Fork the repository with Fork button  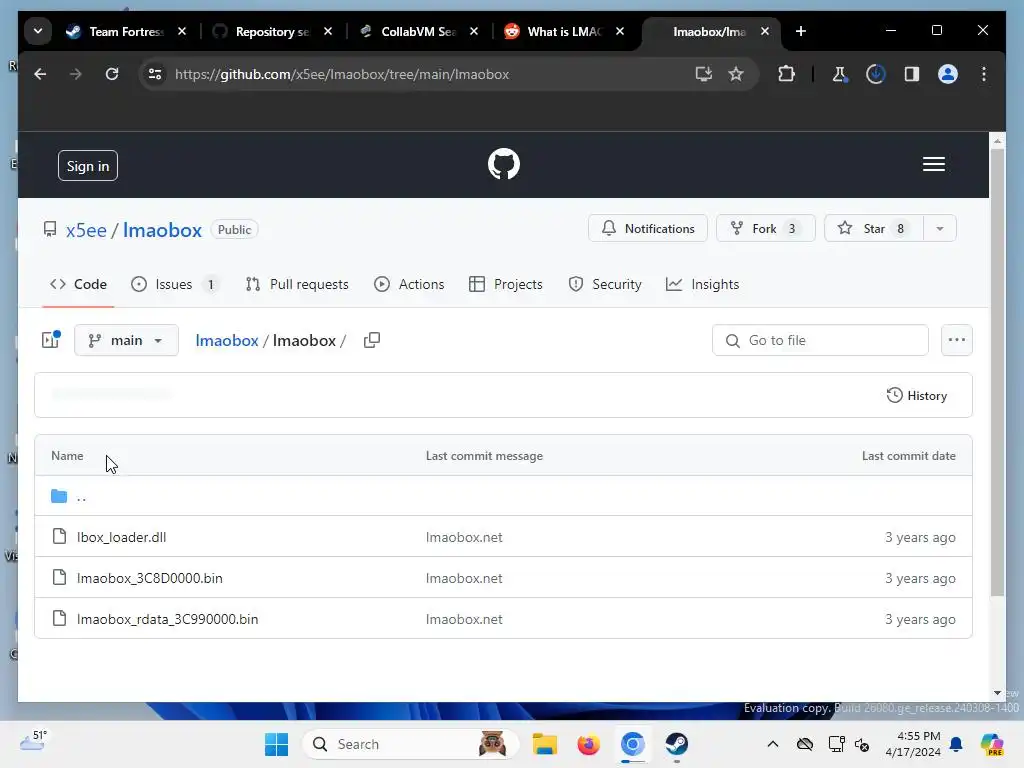(x=765, y=229)
